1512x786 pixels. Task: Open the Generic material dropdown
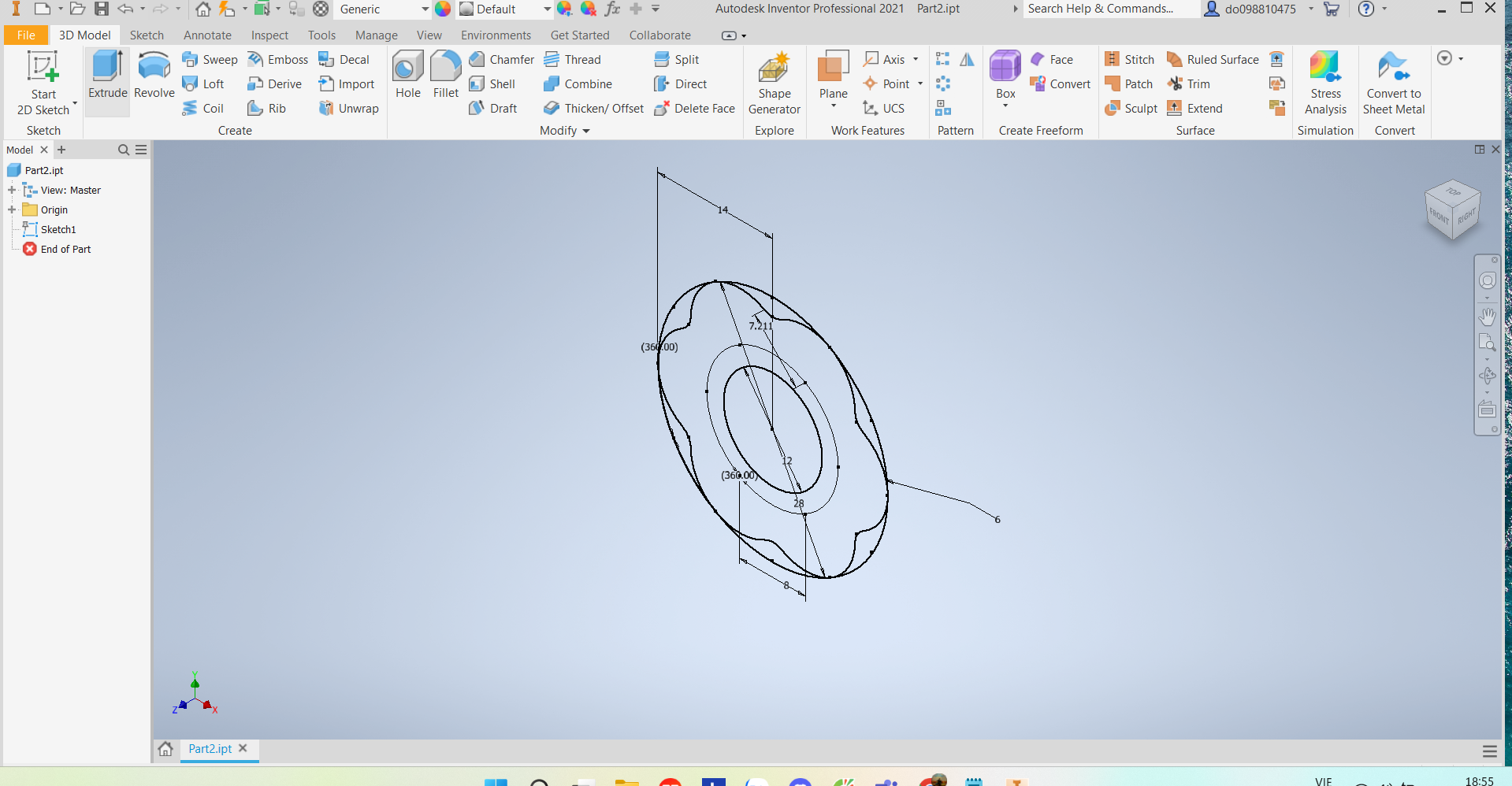point(425,9)
